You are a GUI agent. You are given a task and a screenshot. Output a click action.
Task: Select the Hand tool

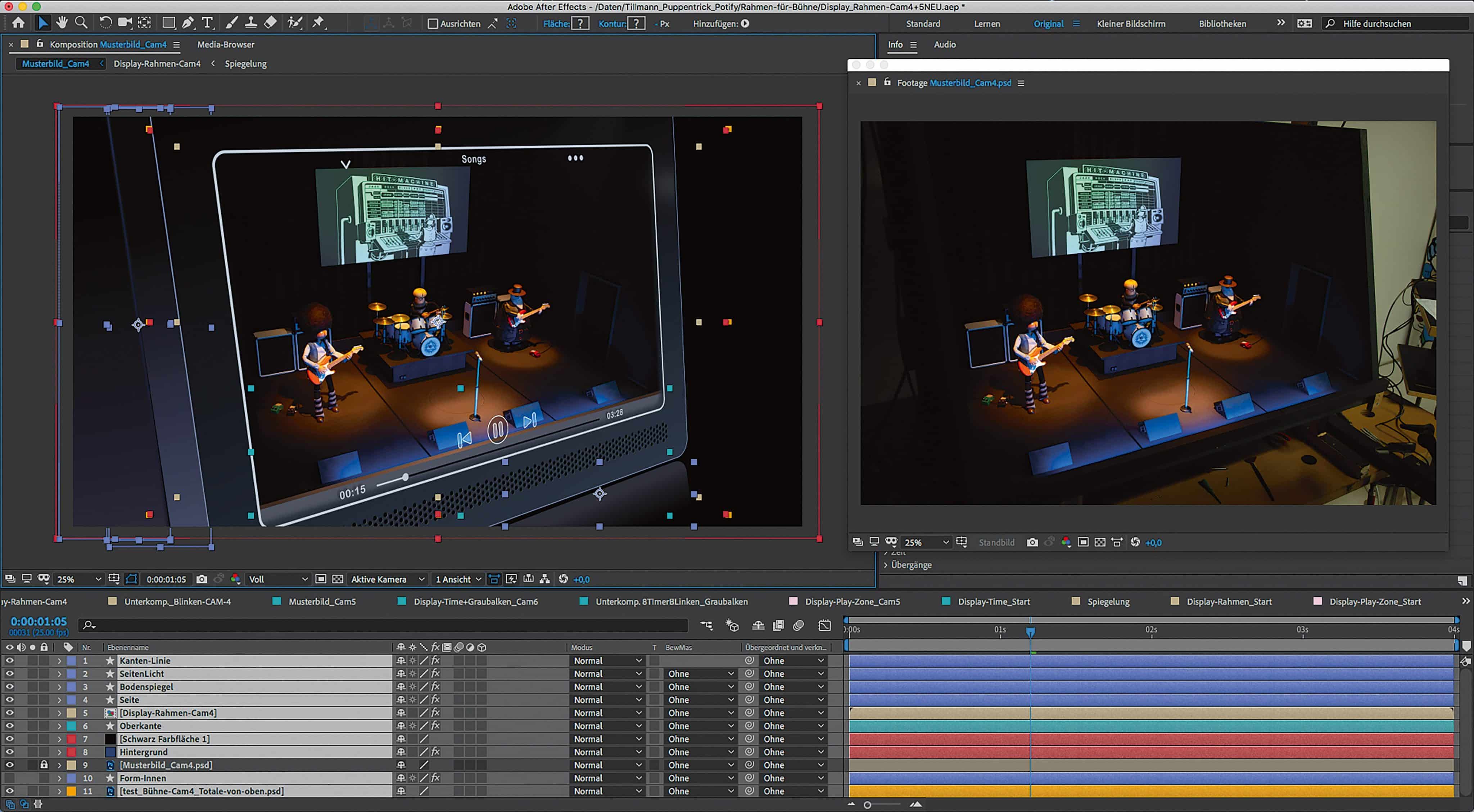[x=61, y=23]
